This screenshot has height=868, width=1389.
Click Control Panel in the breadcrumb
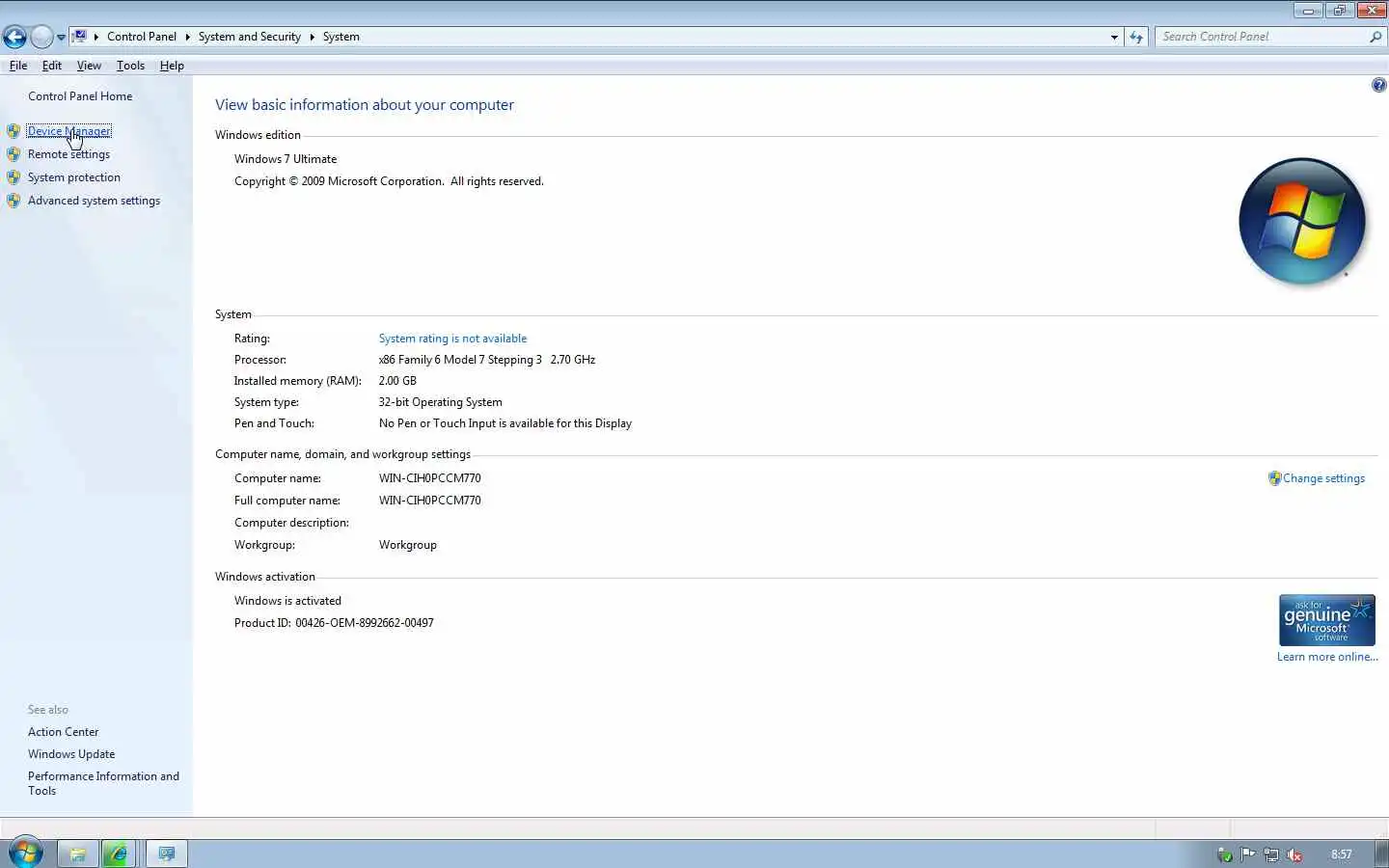(142, 37)
